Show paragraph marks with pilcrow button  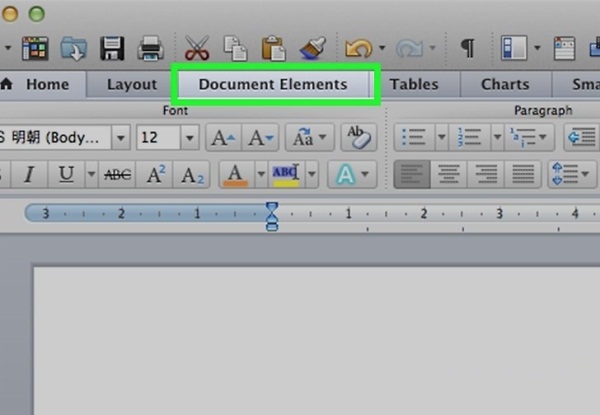coord(467,47)
